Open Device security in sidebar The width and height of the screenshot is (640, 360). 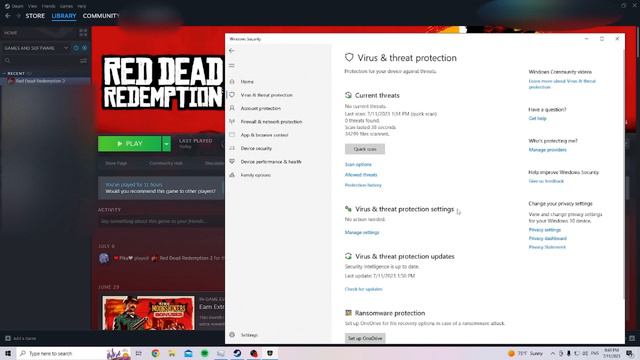click(256, 148)
